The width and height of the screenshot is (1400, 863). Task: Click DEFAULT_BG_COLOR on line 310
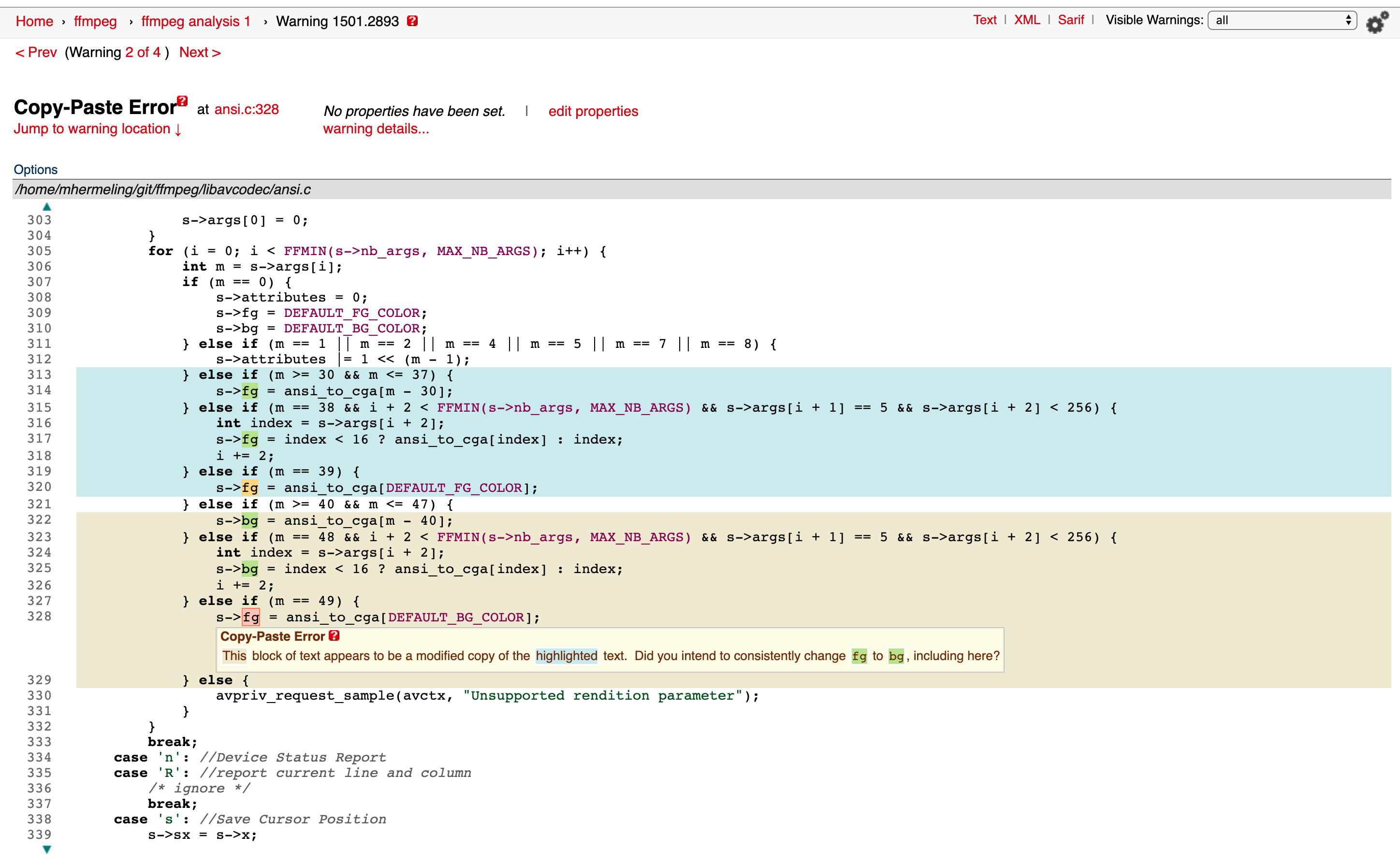click(x=352, y=328)
